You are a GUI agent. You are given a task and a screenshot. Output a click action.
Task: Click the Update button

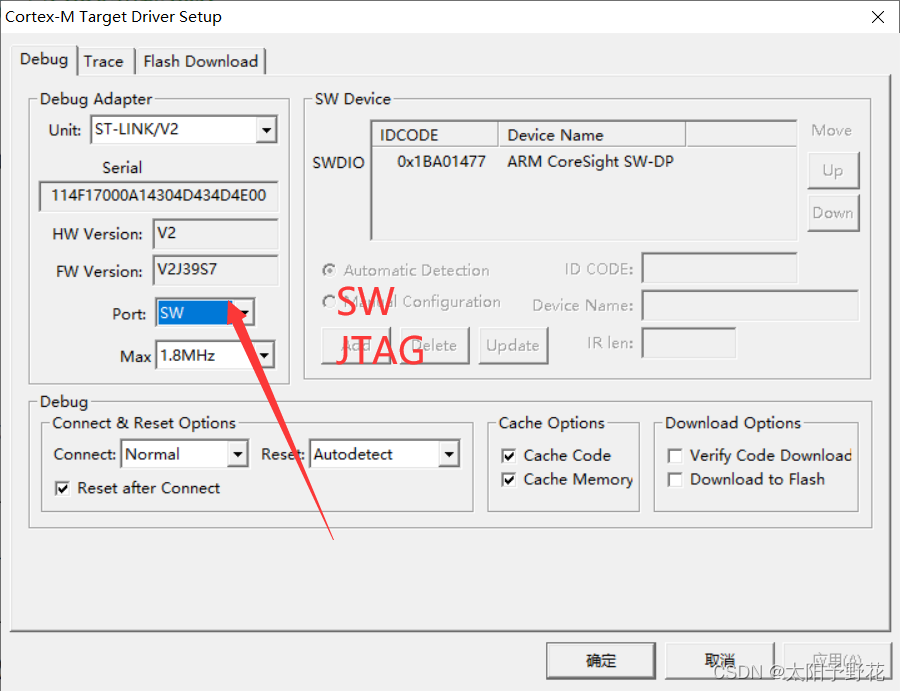click(513, 346)
